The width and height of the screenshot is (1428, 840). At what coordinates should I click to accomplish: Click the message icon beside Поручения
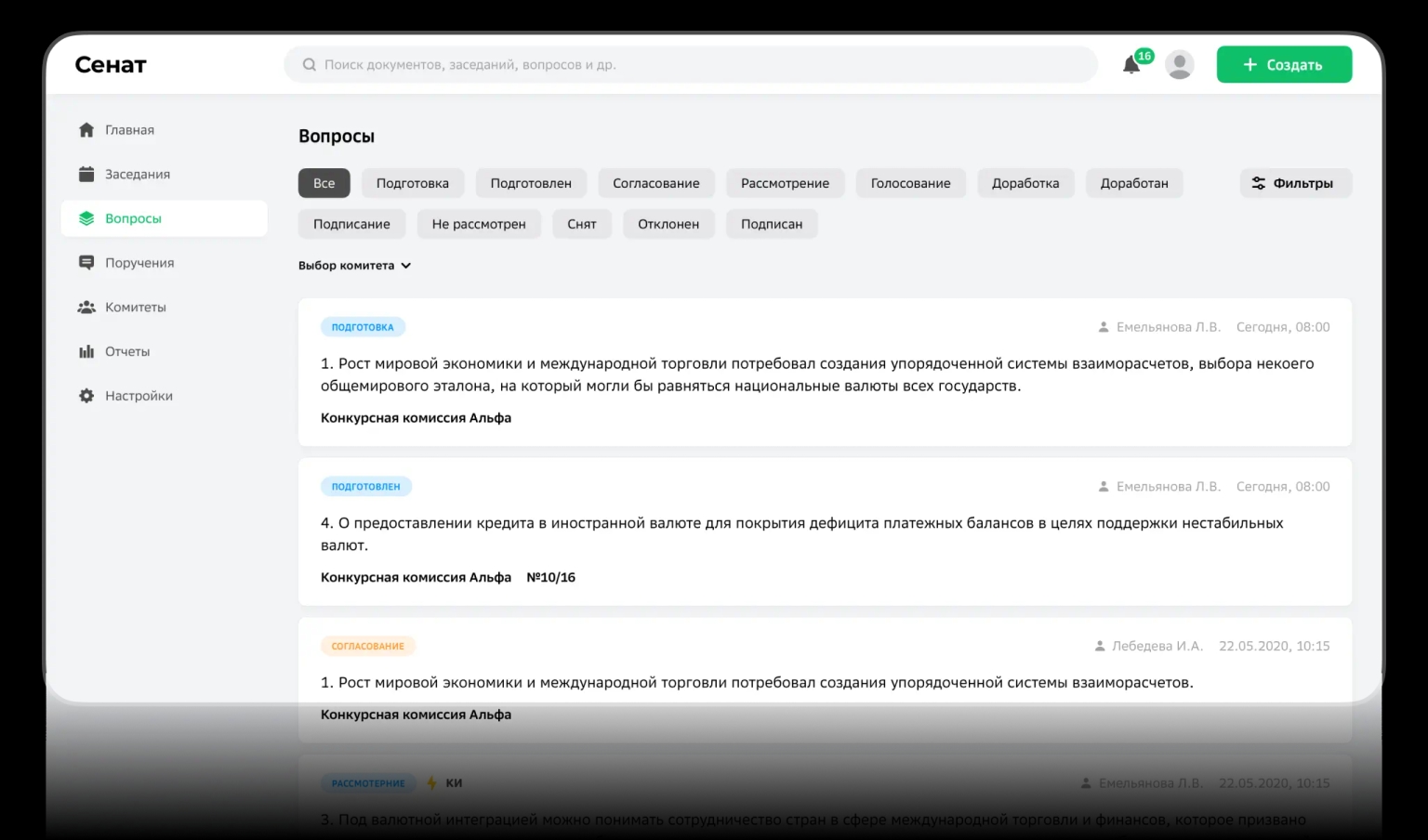coord(86,263)
